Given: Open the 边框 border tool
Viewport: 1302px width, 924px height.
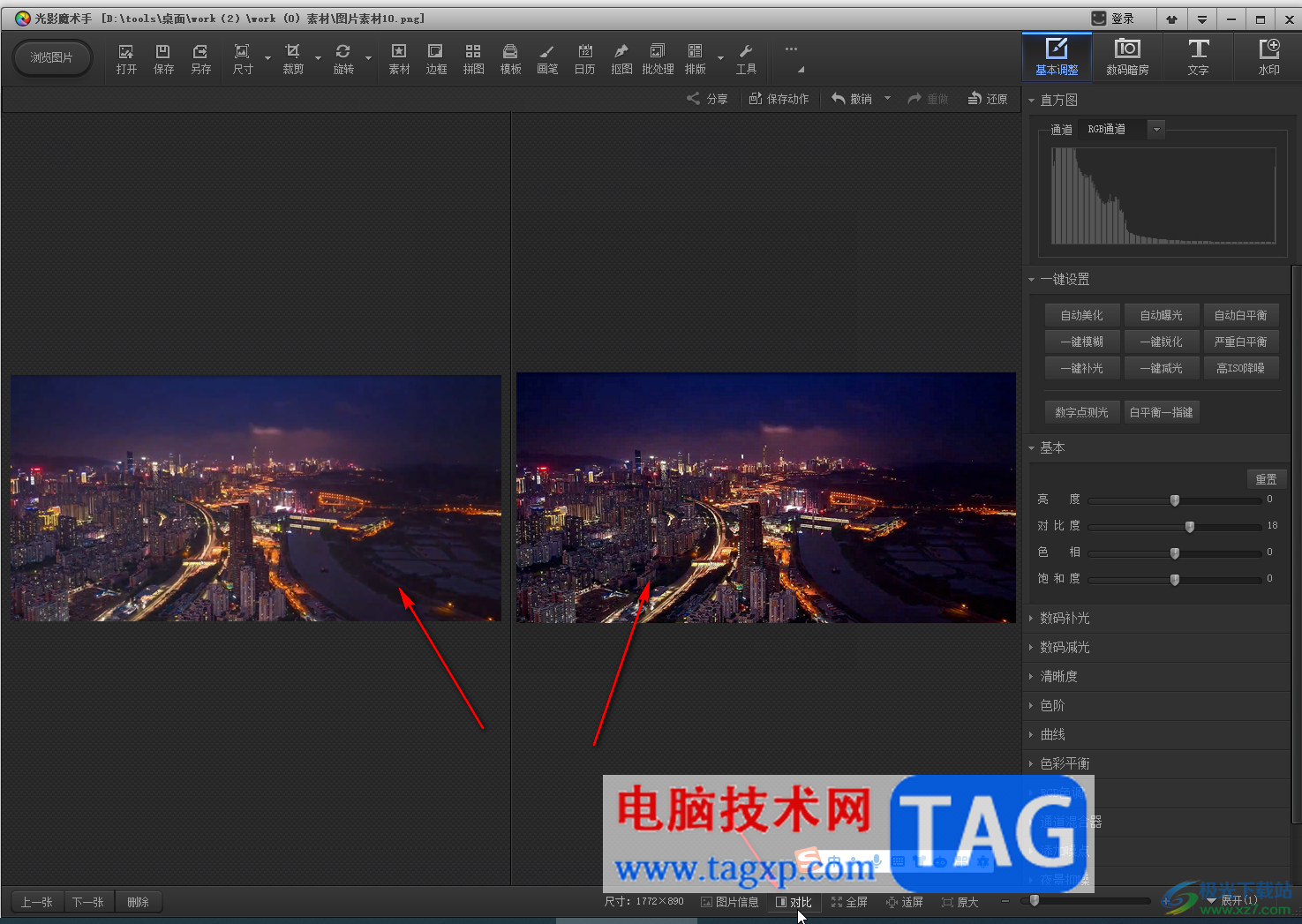Looking at the screenshot, I should [436, 58].
